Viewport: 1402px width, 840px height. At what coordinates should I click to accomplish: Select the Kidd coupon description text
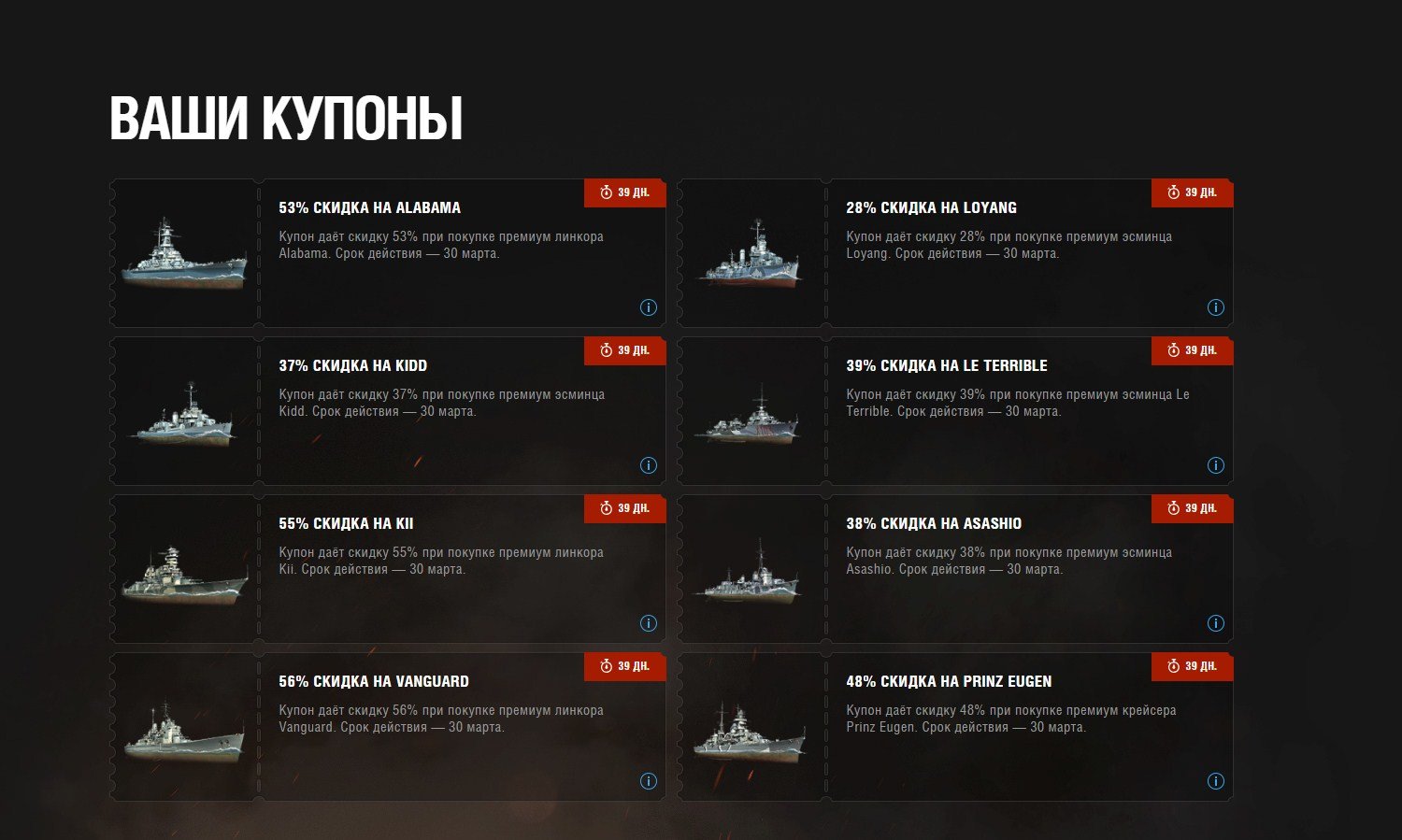[441, 403]
